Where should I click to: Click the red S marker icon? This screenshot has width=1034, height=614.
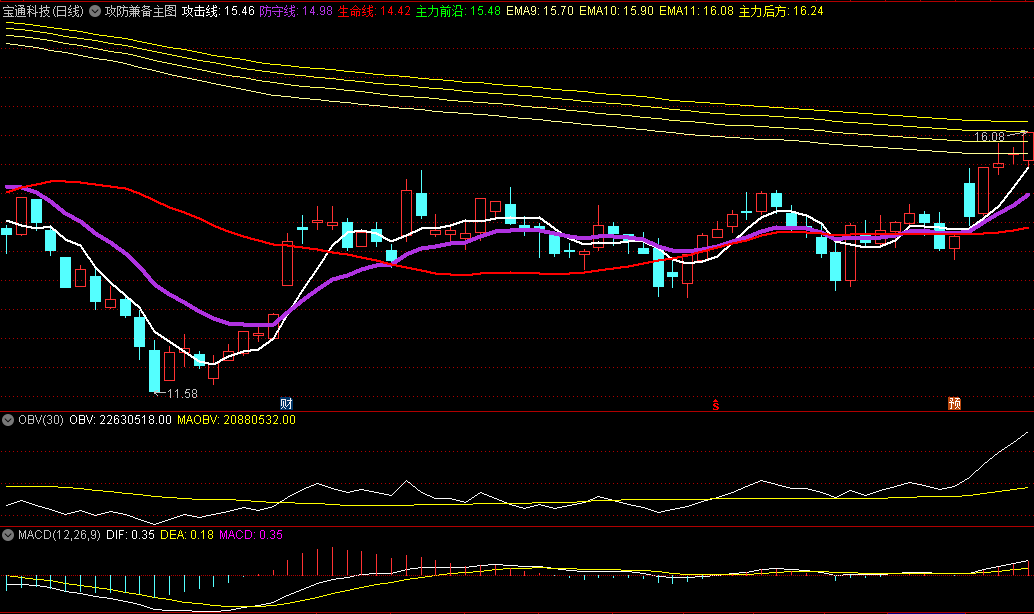715,404
